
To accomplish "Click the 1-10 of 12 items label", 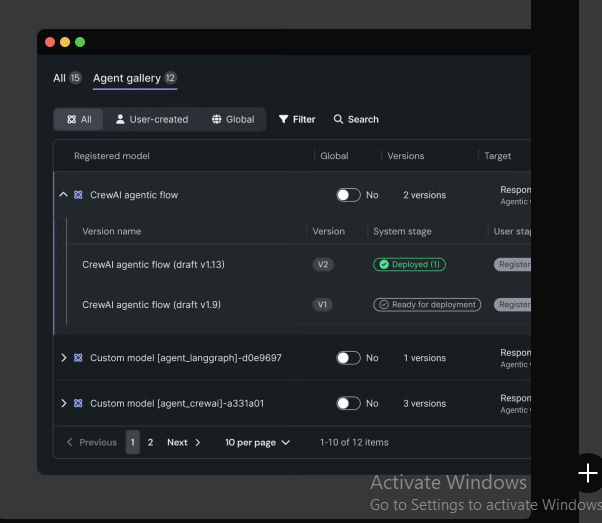I will 354,442.
